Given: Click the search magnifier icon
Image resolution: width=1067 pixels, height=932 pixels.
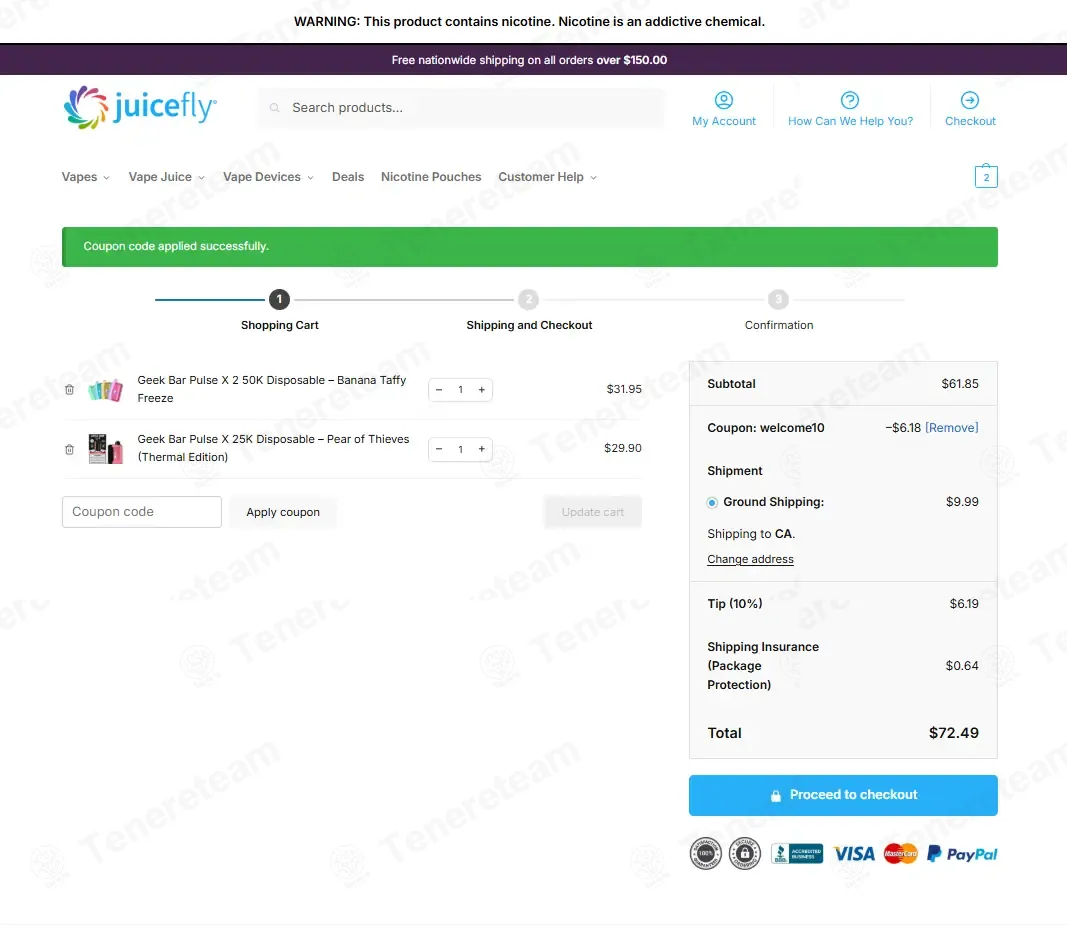Looking at the screenshot, I should 274,107.
